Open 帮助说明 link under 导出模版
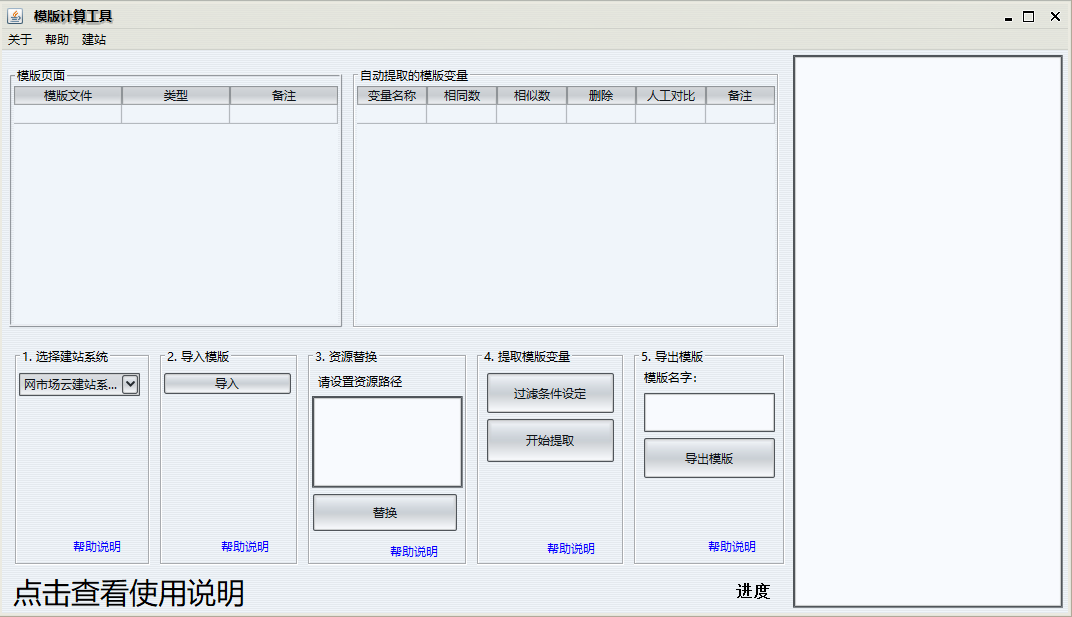 (x=732, y=547)
